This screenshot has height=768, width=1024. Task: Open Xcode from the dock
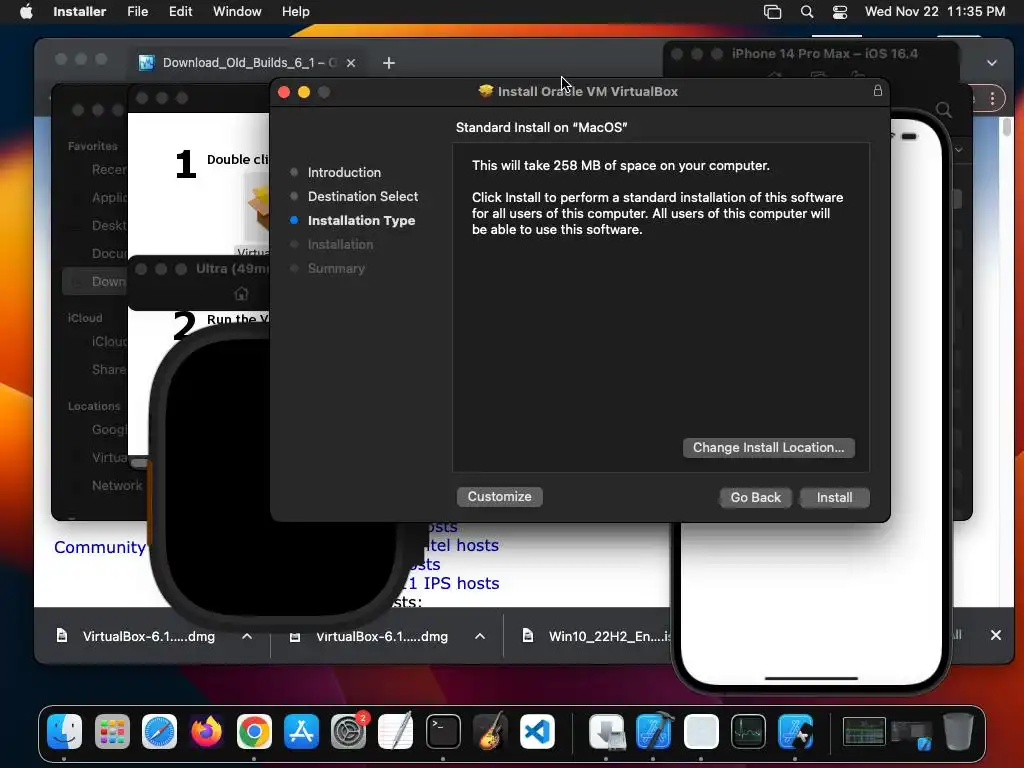pyautogui.click(x=654, y=731)
